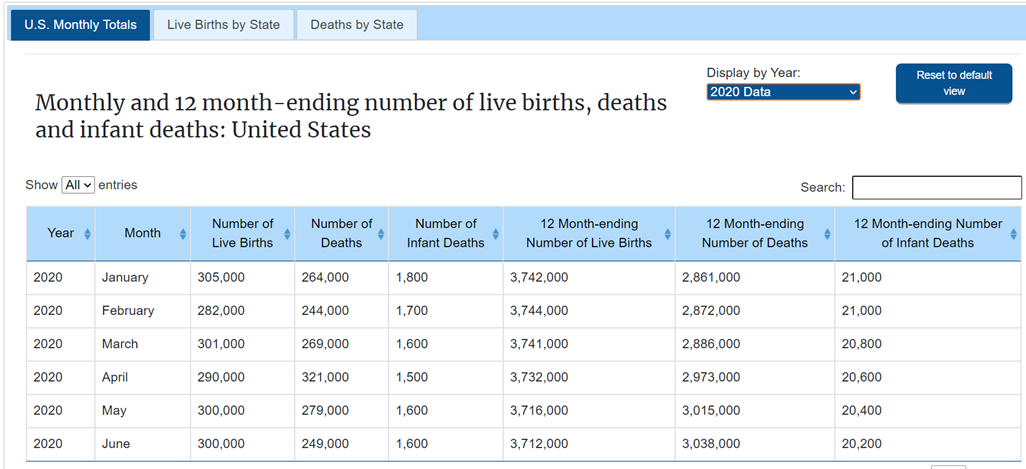Sort by 12 Month-ending Number of Infant Deaths
Viewport: 1026px width, 469px height.
(x=1015, y=234)
